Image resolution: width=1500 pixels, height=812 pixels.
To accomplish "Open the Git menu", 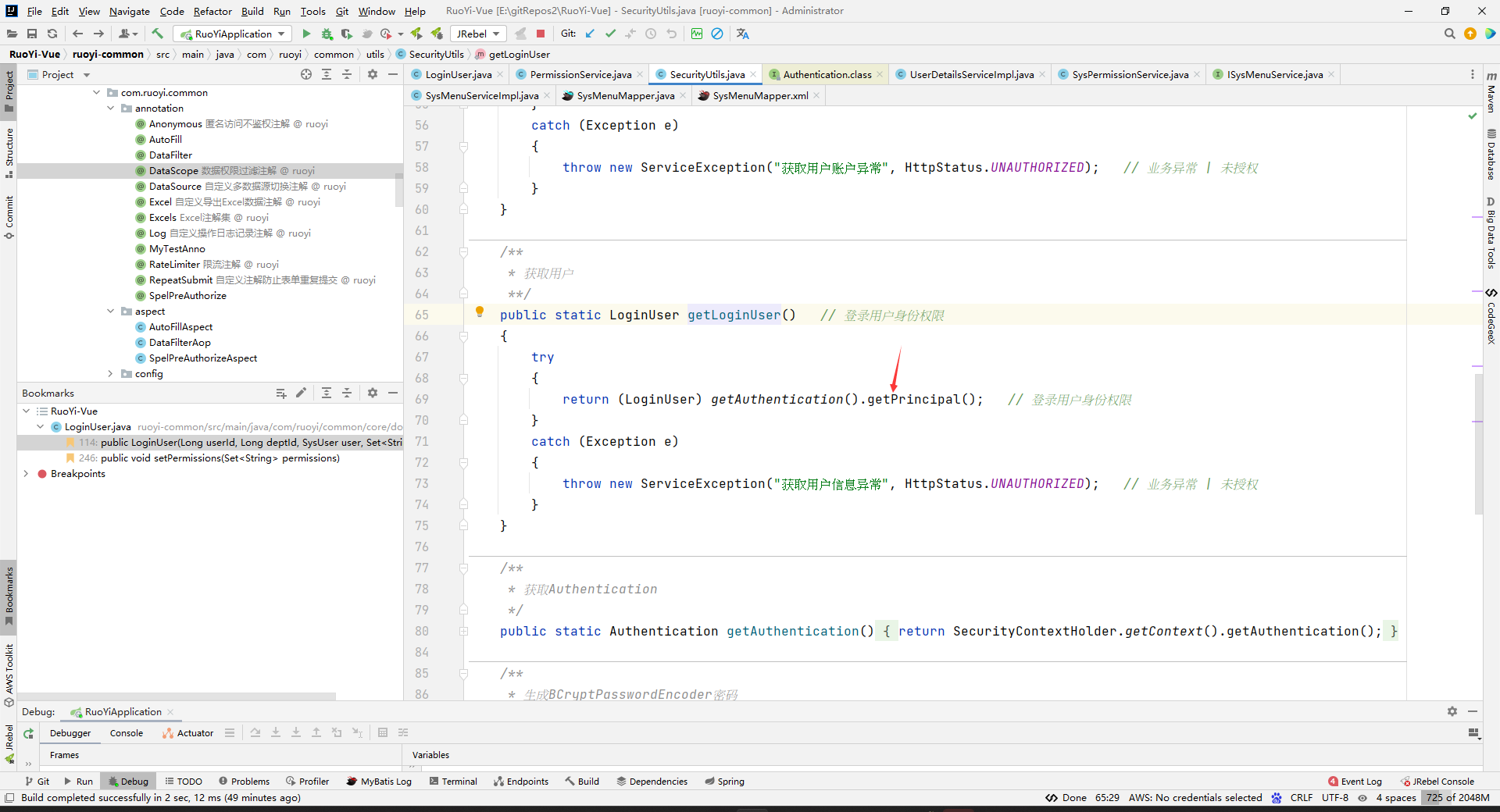I will click(x=342, y=11).
